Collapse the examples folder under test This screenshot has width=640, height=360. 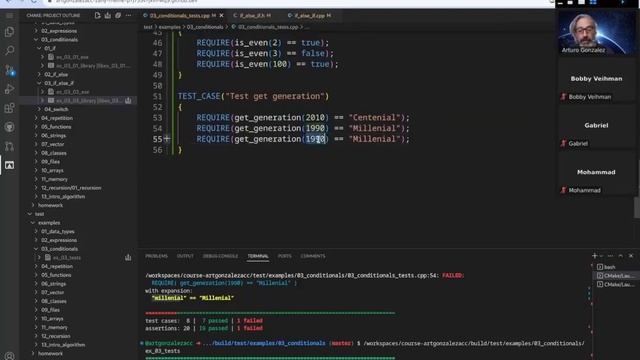[33, 223]
